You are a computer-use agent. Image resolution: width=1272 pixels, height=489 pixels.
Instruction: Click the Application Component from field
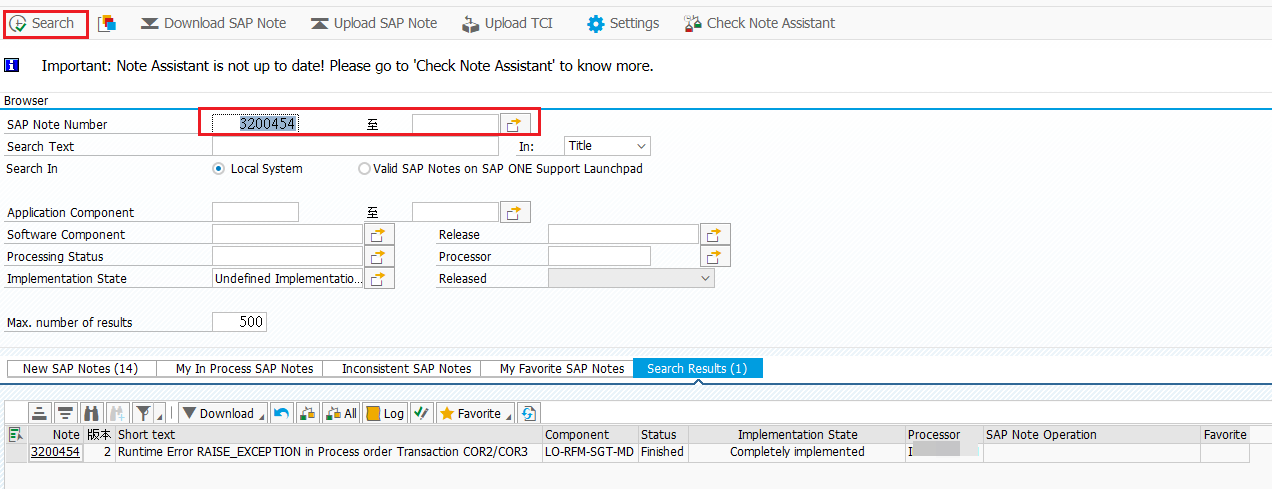(x=255, y=212)
